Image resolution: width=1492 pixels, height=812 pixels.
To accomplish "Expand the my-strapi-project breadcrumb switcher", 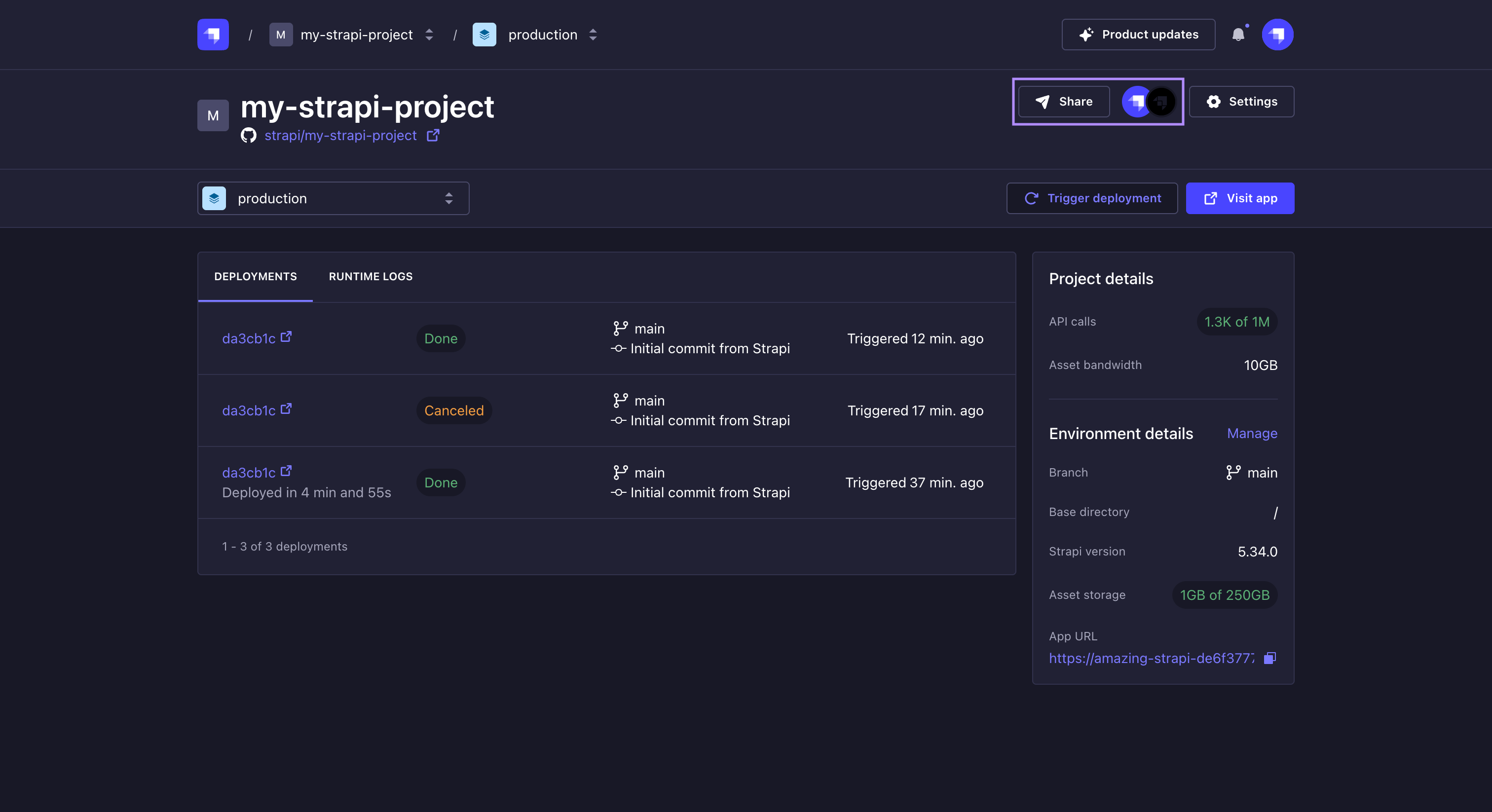I will point(429,35).
